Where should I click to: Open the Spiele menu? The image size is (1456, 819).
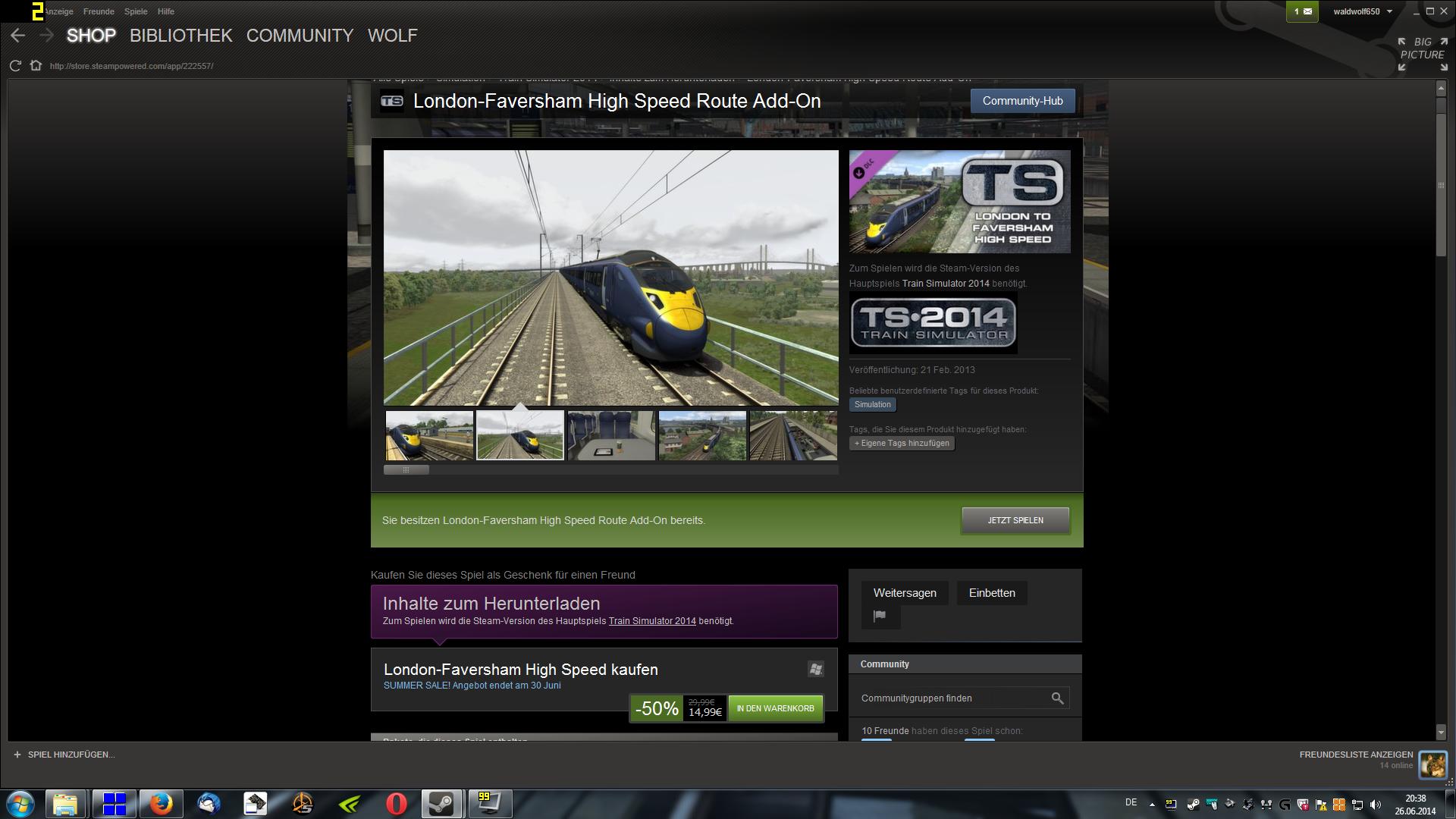click(136, 11)
